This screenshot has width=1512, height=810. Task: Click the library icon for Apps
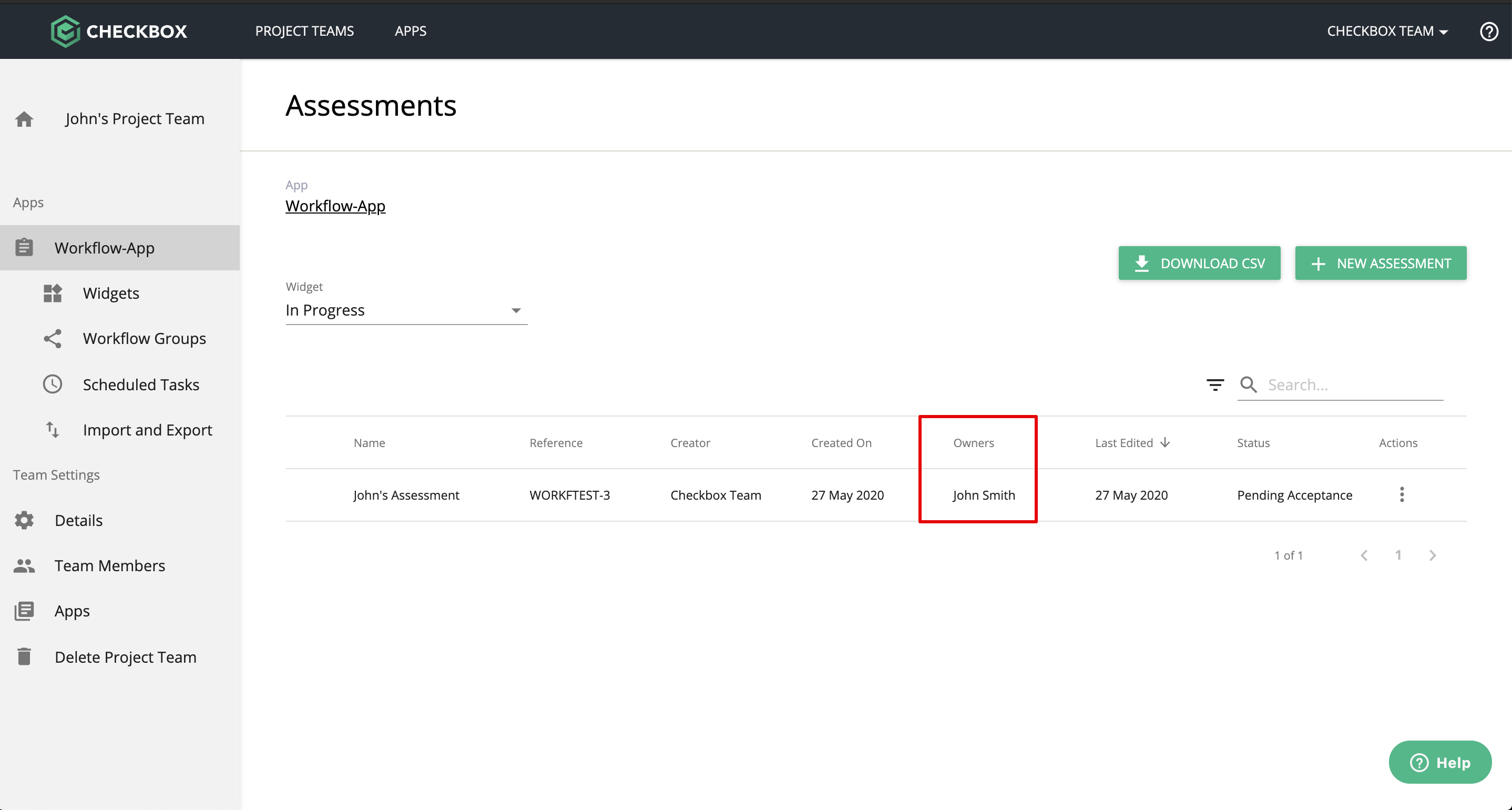click(24, 611)
